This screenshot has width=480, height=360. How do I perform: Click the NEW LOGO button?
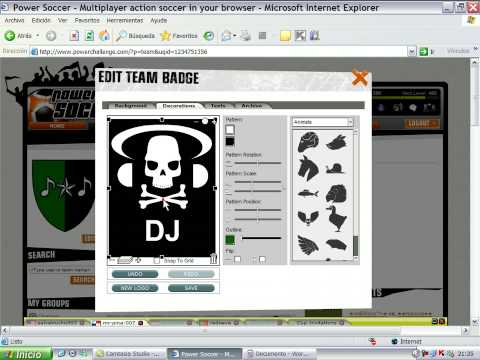click(135, 288)
